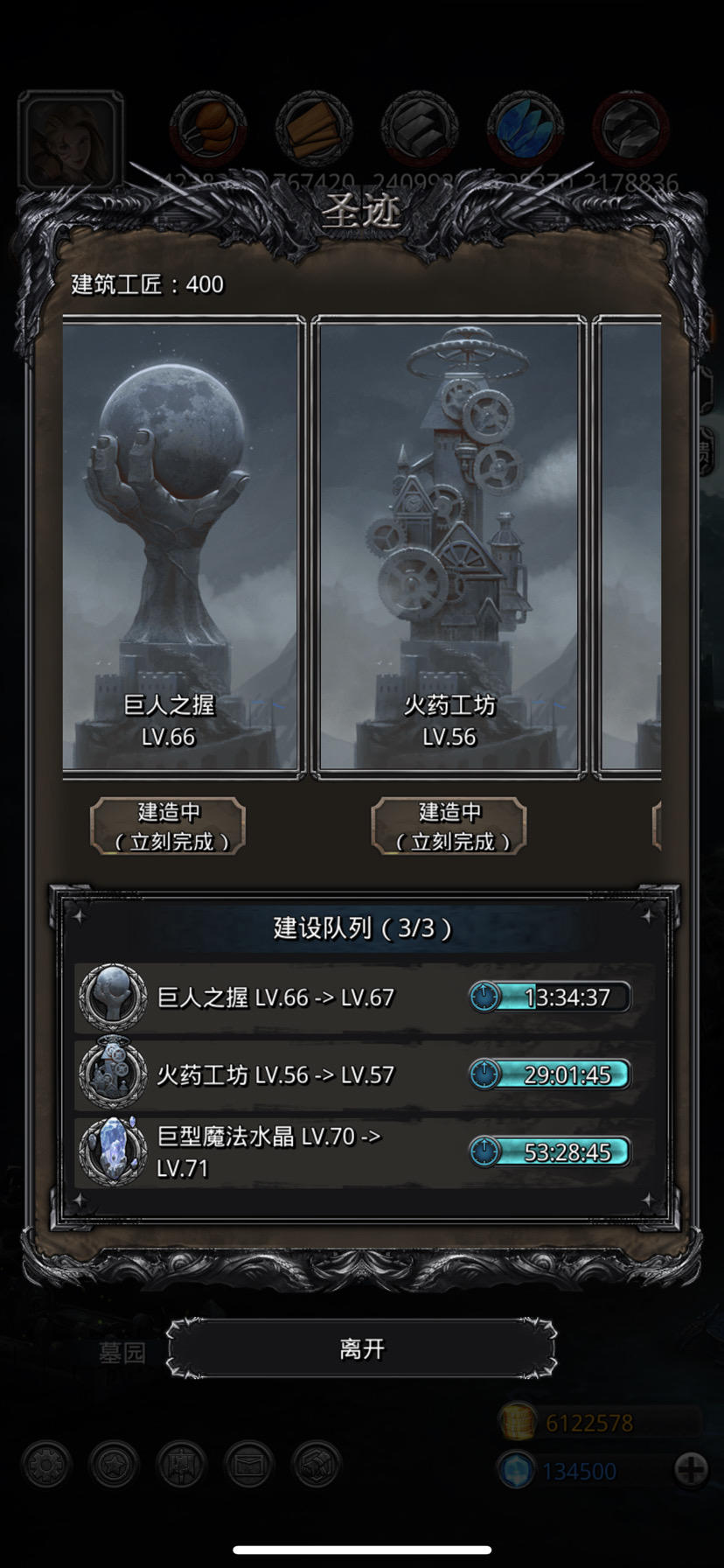Tap the partially visible third building card

pyautogui.click(x=628, y=548)
